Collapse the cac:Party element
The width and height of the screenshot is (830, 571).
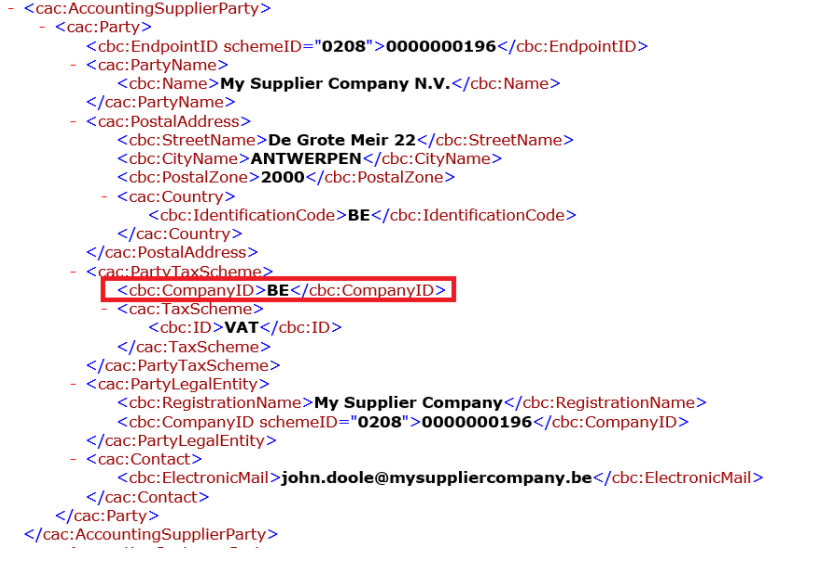click(x=43, y=28)
